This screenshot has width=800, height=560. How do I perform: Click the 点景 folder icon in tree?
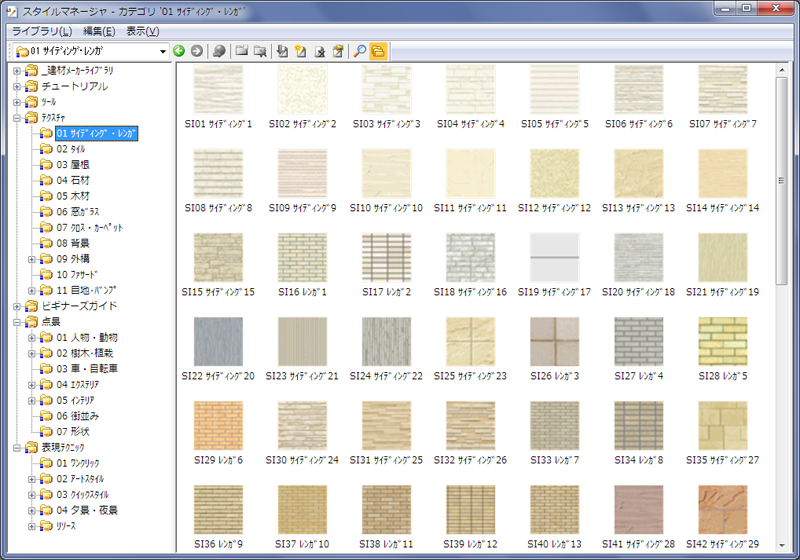pyautogui.click(x=32, y=322)
